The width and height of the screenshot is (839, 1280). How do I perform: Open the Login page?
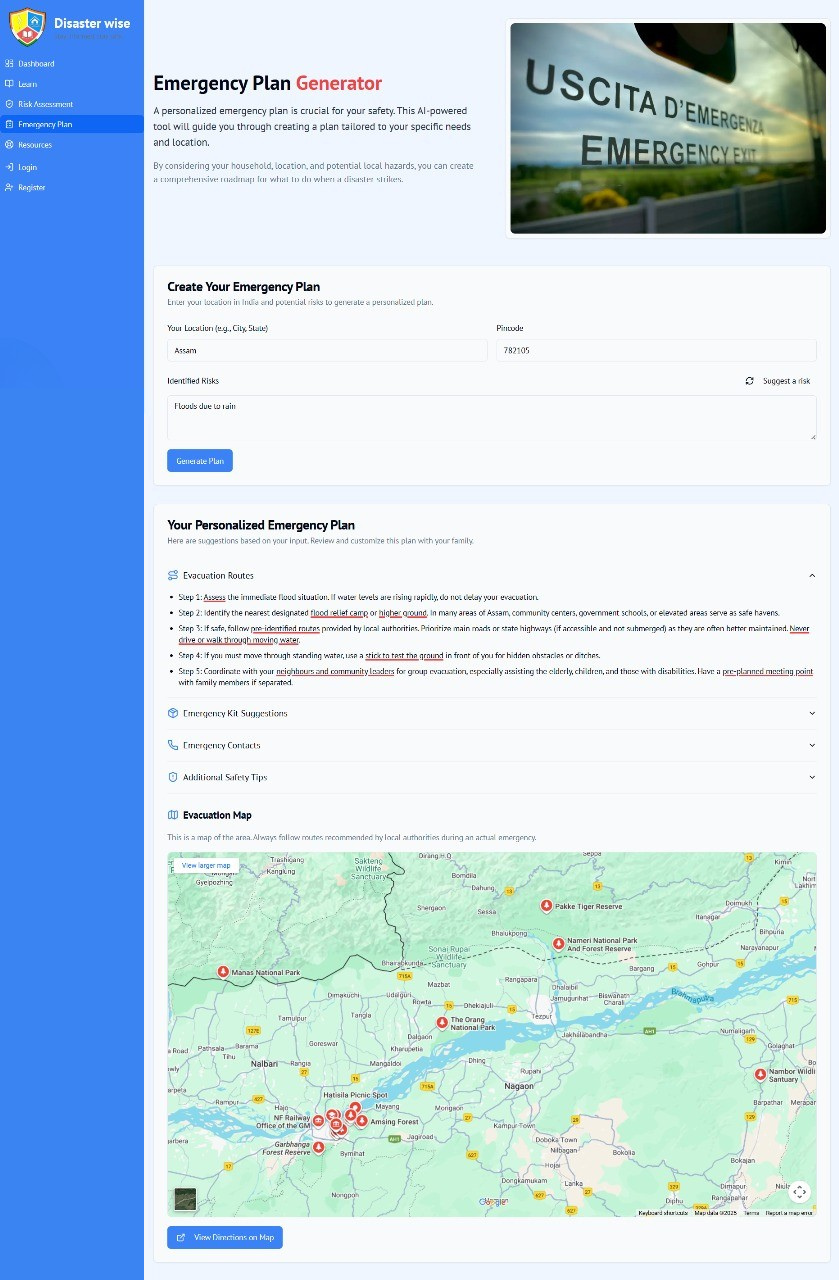click(x=72, y=167)
